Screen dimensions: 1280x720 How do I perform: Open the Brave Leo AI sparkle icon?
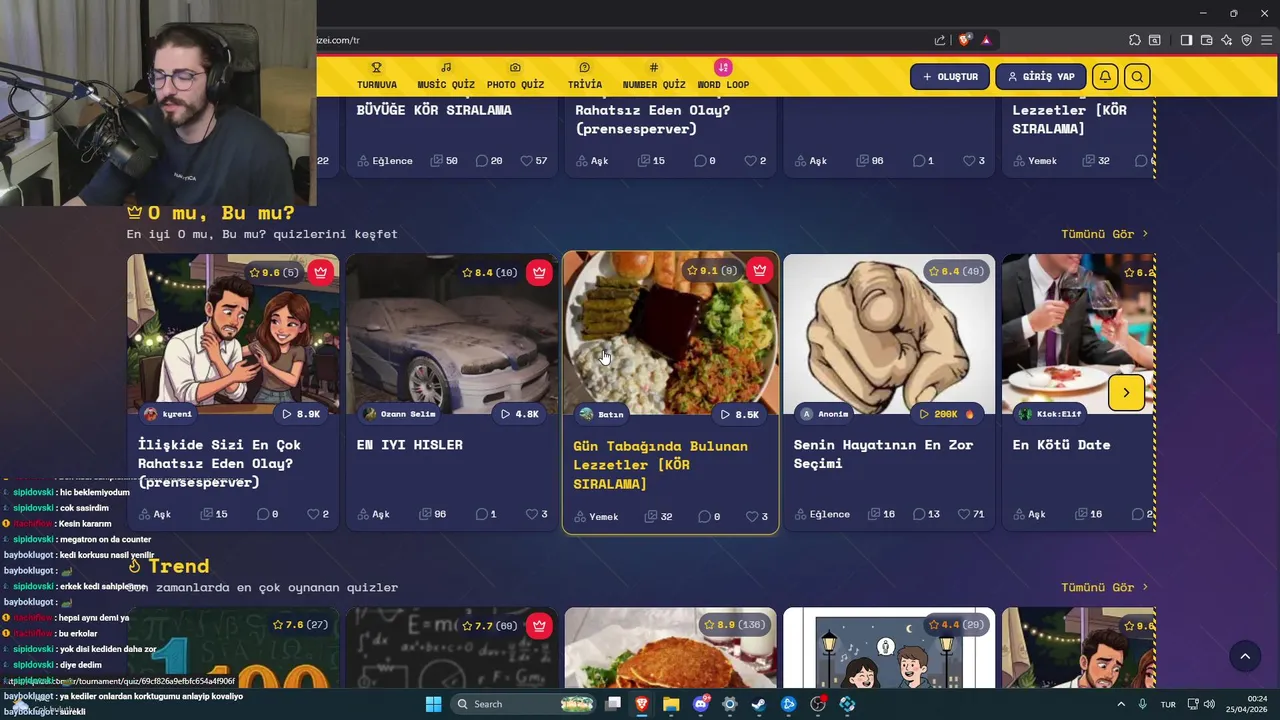coord(1226,40)
